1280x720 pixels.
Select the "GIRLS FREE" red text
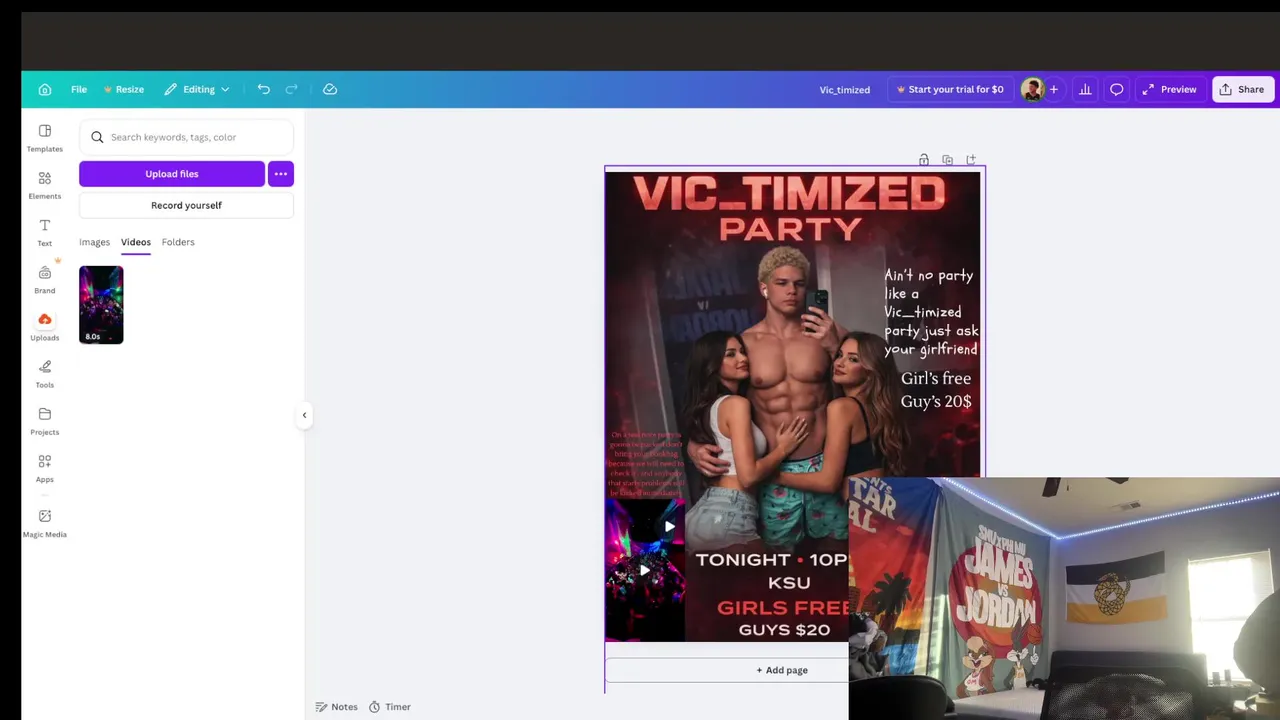click(x=783, y=607)
